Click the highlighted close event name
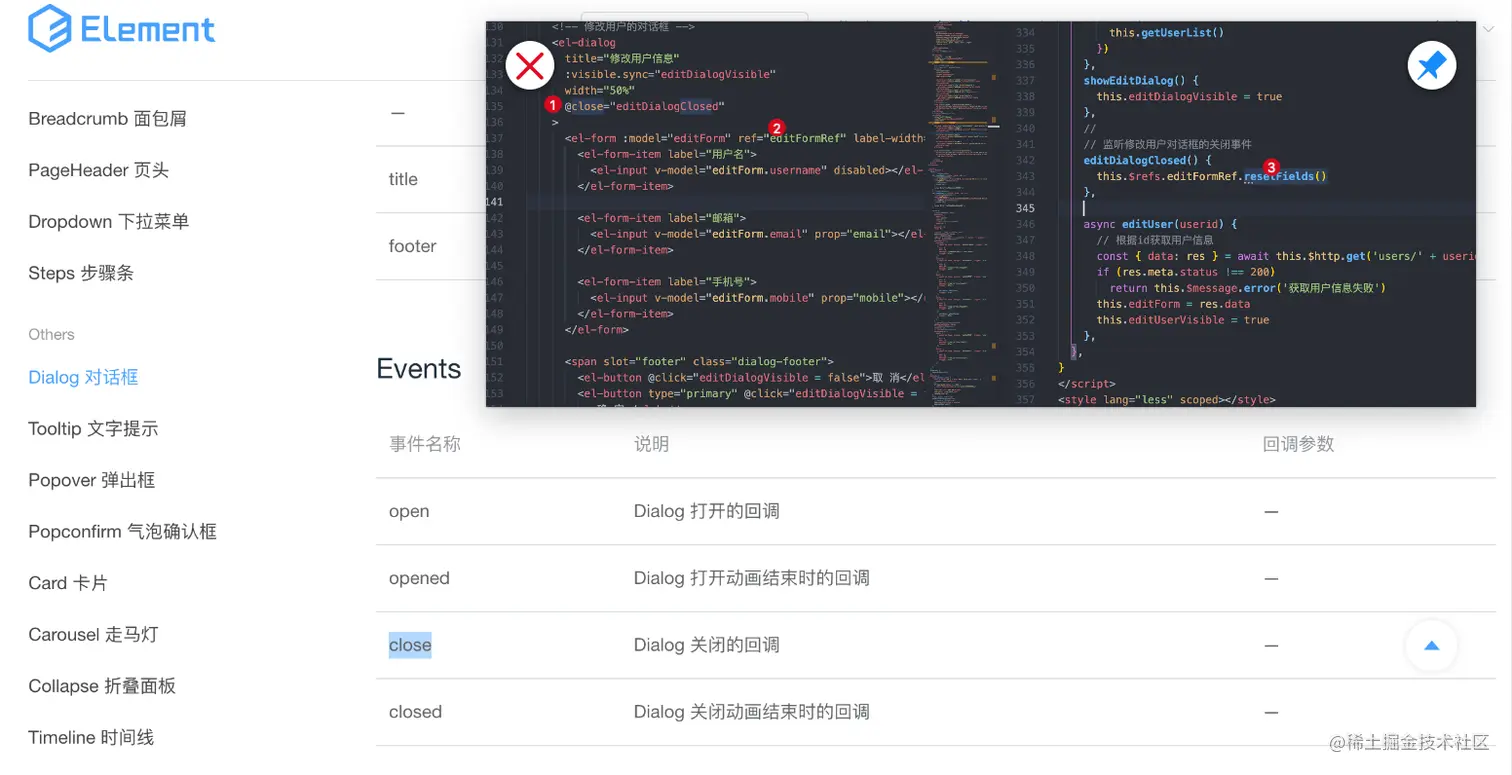Image resolution: width=1512 pixels, height=775 pixels. pyautogui.click(x=410, y=645)
